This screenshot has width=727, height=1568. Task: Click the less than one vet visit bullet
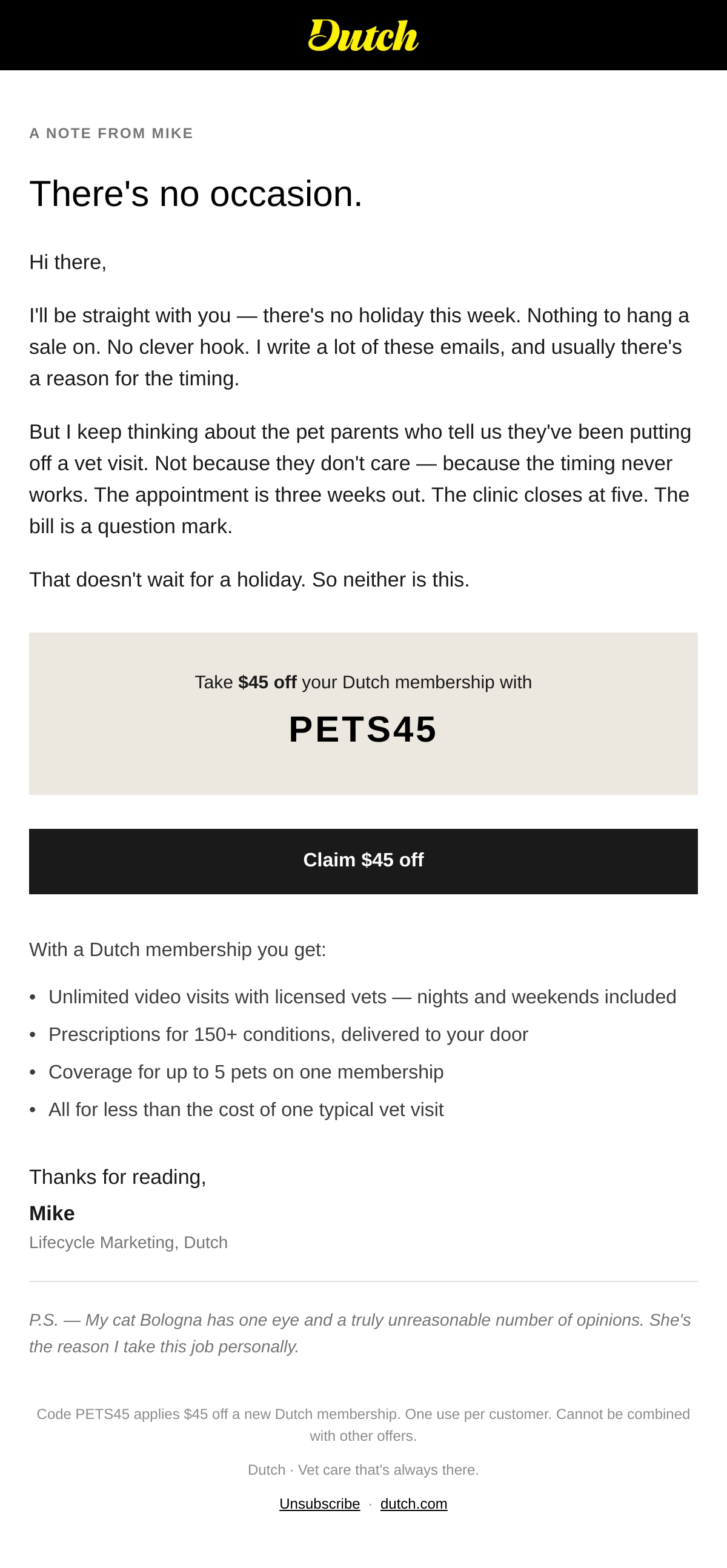(246, 1109)
